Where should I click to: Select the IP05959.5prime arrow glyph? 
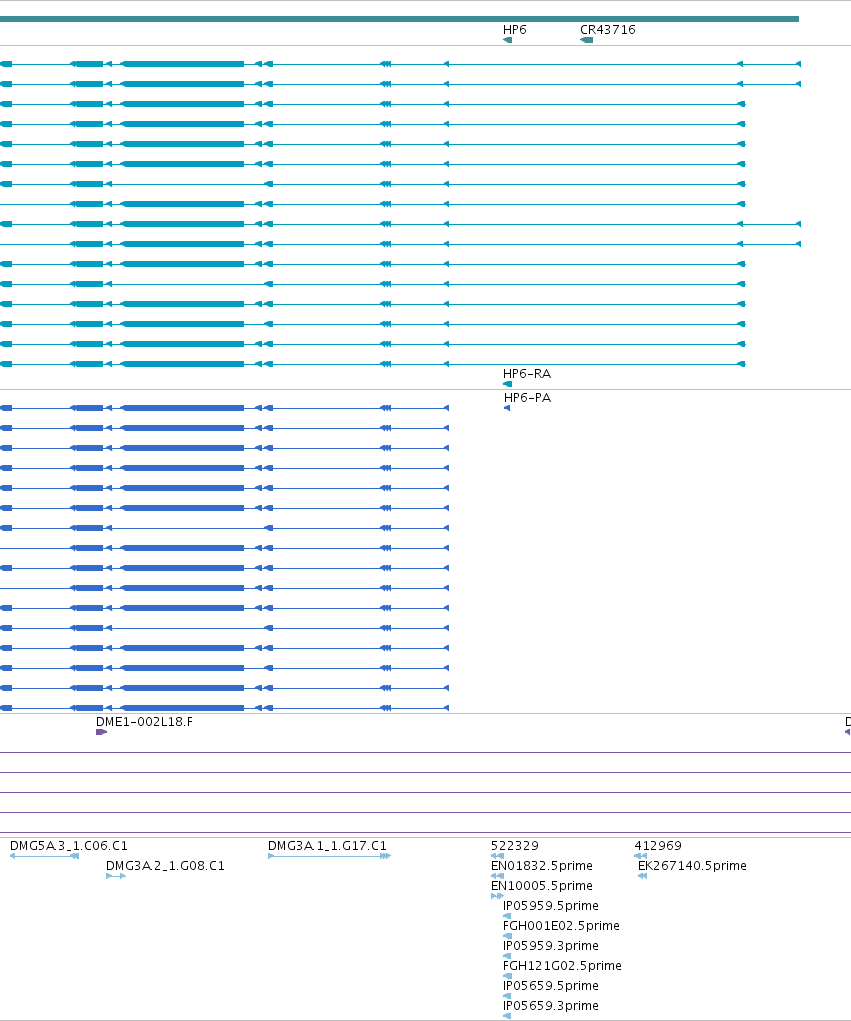pos(507,916)
